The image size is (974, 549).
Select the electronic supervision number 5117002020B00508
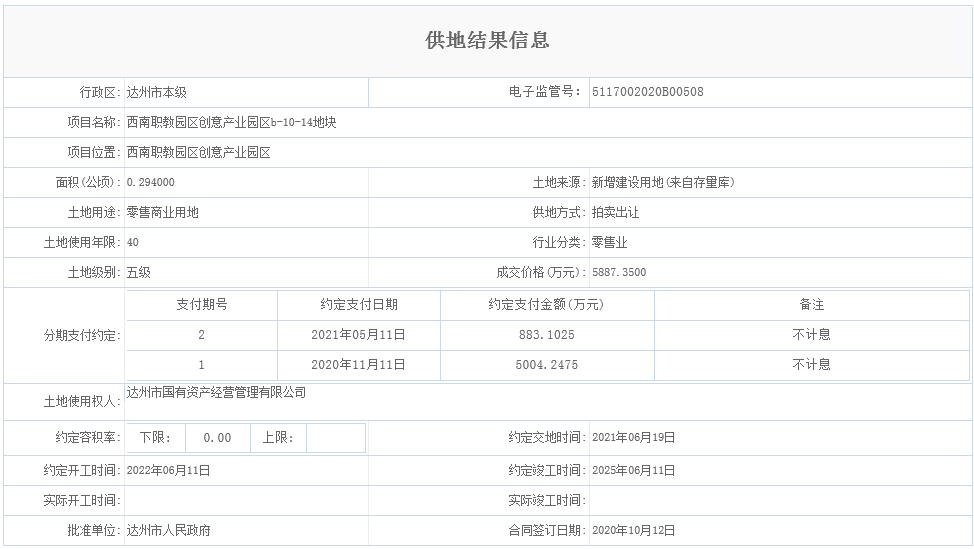(x=648, y=92)
